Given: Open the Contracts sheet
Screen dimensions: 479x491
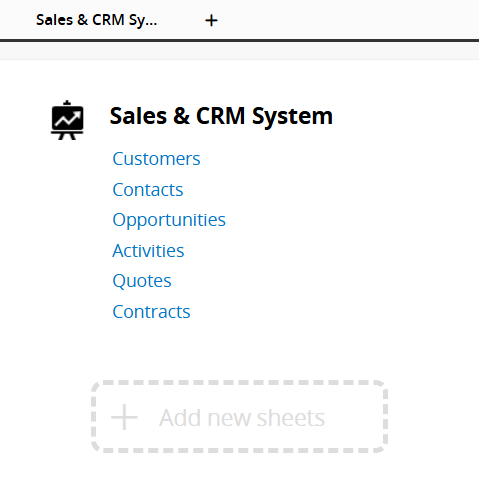Looking at the screenshot, I should 151,312.
